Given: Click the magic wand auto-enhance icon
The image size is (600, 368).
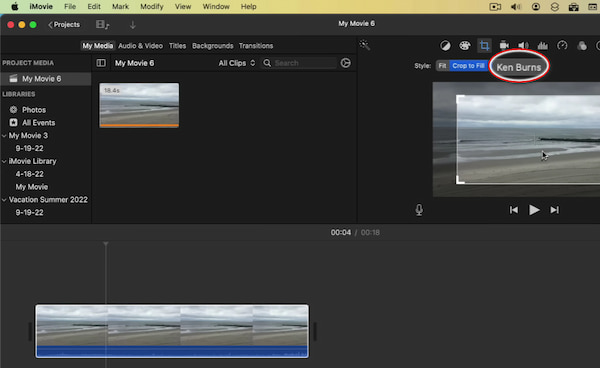Looking at the screenshot, I should click(x=365, y=45).
